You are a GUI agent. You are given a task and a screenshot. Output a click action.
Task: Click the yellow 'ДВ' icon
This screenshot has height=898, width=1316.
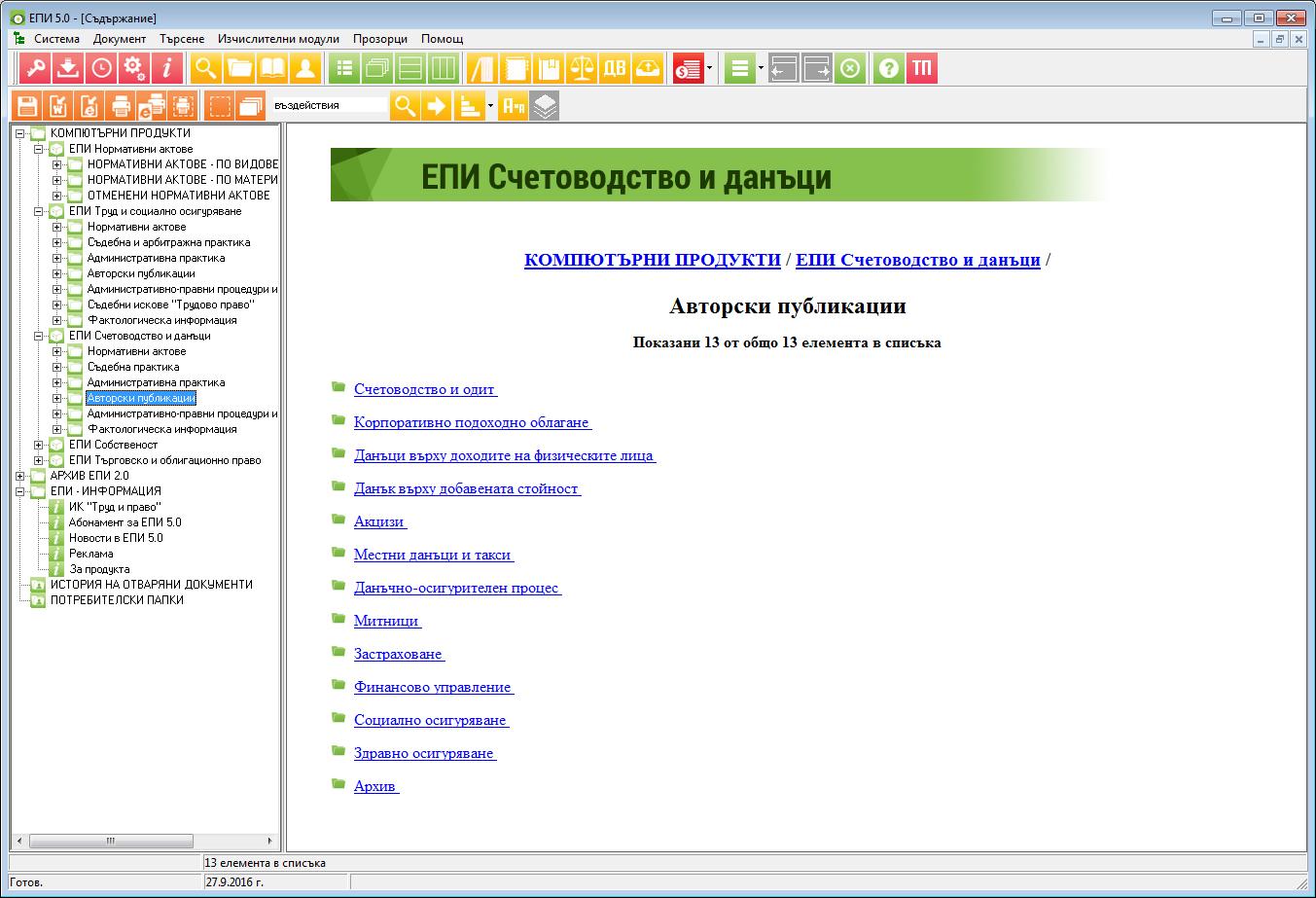click(615, 68)
